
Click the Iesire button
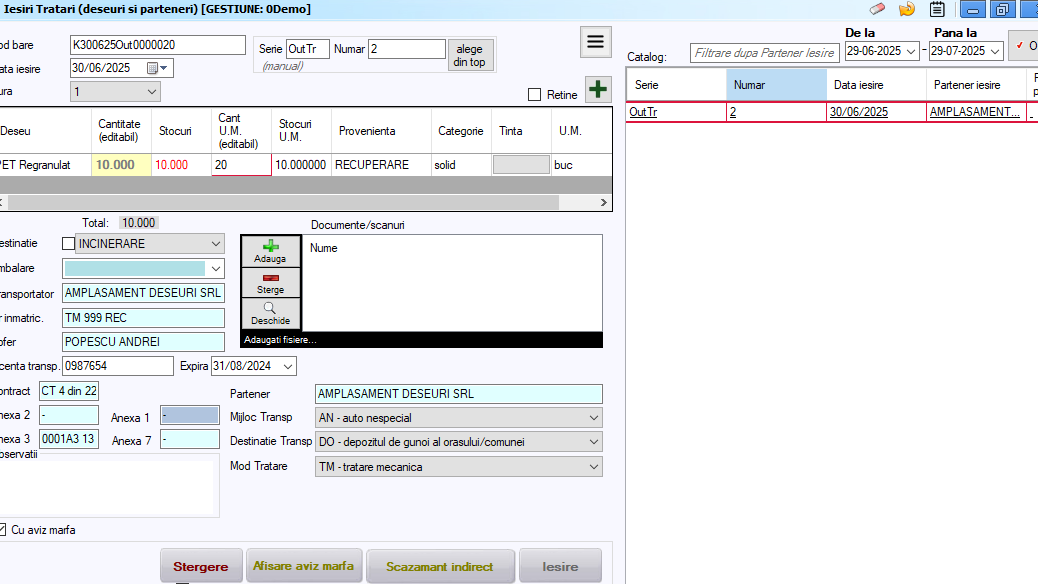pos(560,566)
